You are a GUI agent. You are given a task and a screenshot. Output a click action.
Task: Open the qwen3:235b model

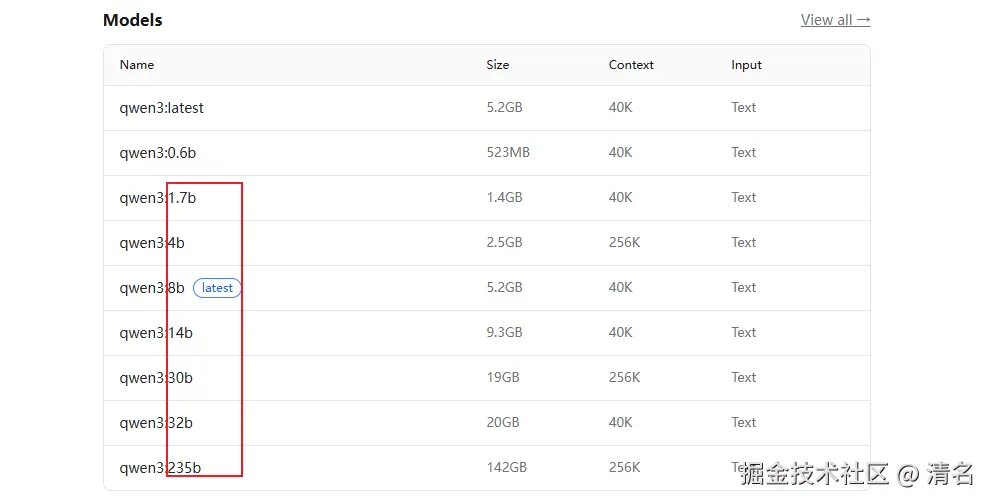(160, 468)
